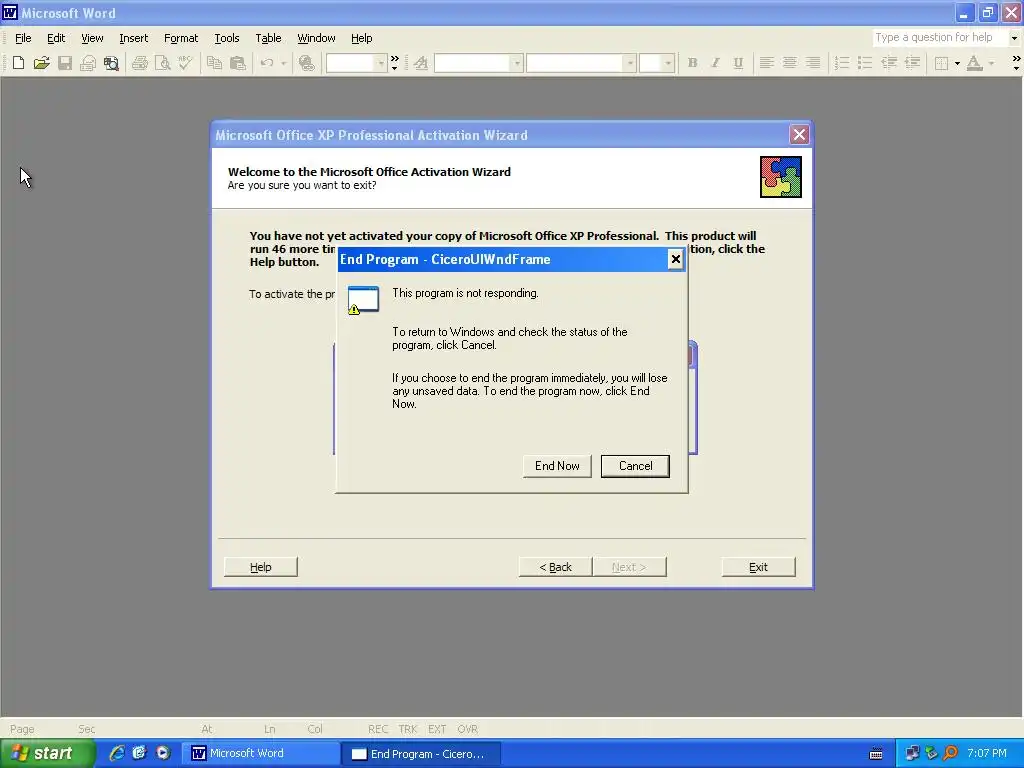The image size is (1024, 768).
Task: Open the Window menu
Action: click(x=316, y=38)
